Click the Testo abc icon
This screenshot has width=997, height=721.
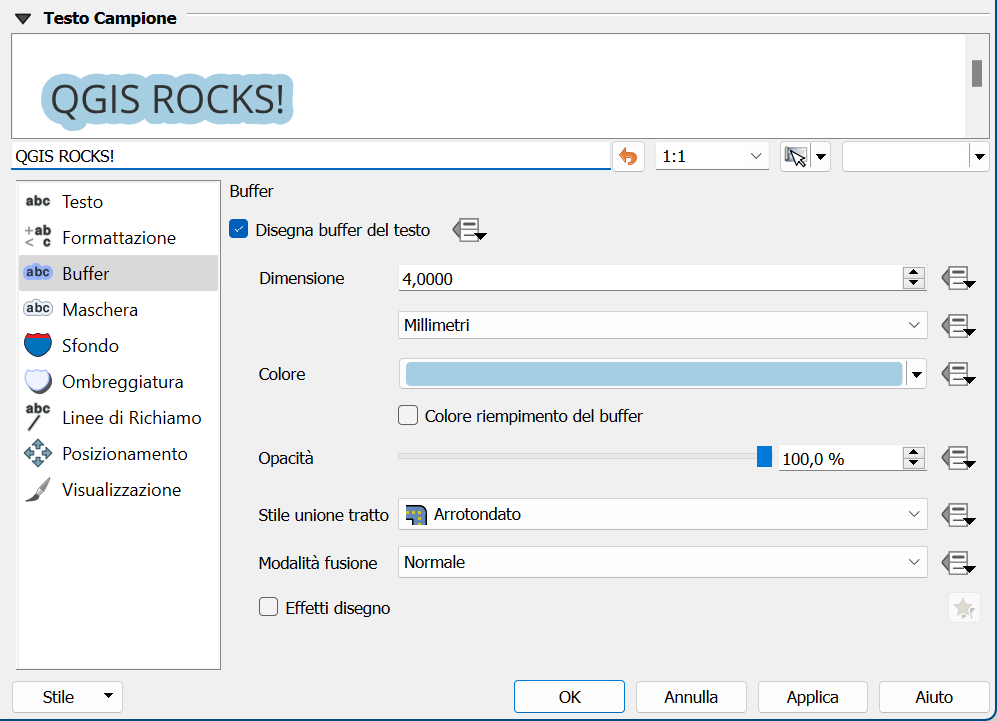(x=38, y=201)
